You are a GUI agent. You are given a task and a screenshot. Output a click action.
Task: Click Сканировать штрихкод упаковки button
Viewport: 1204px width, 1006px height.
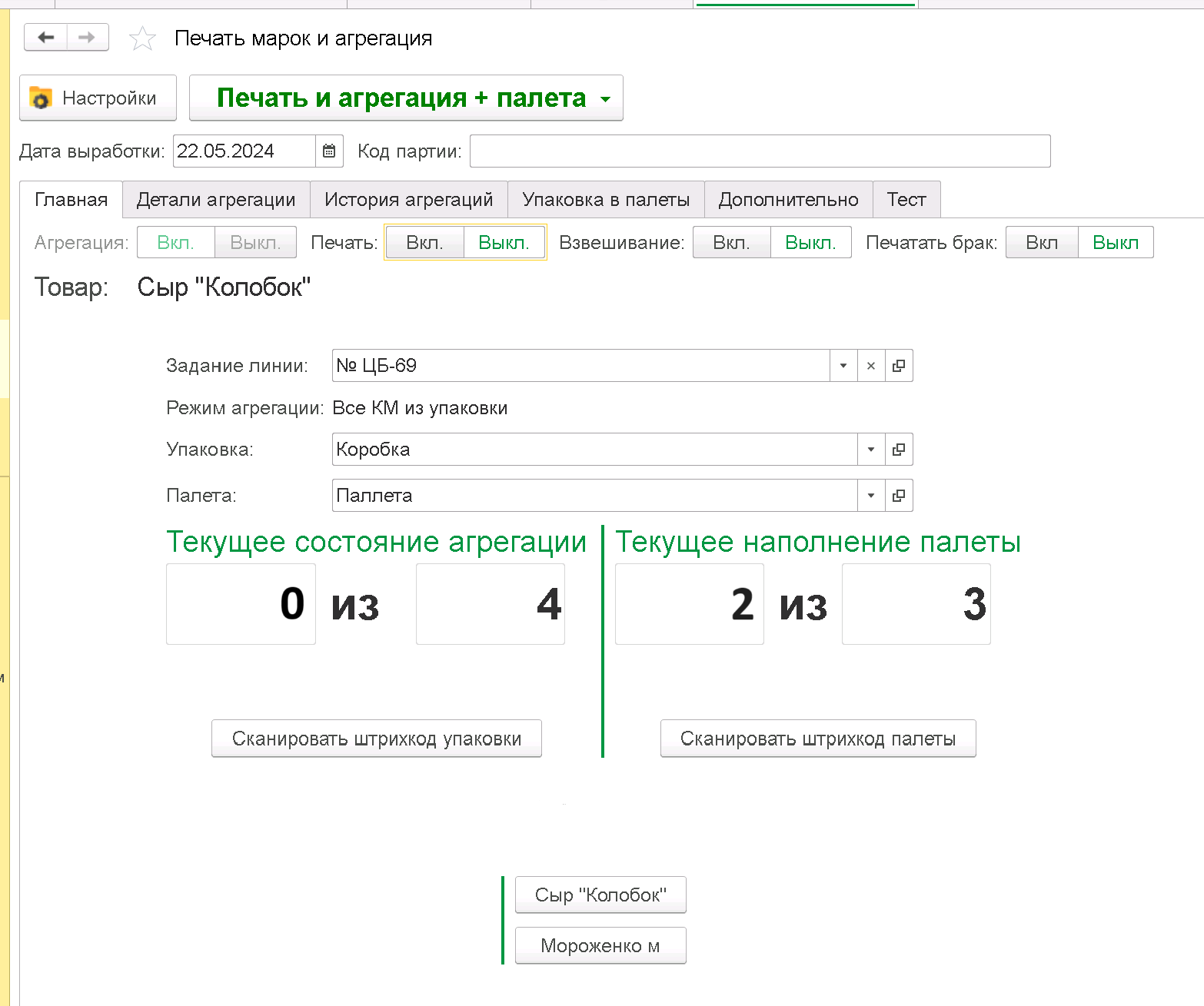pyautogui.click(x=377, y=739)
